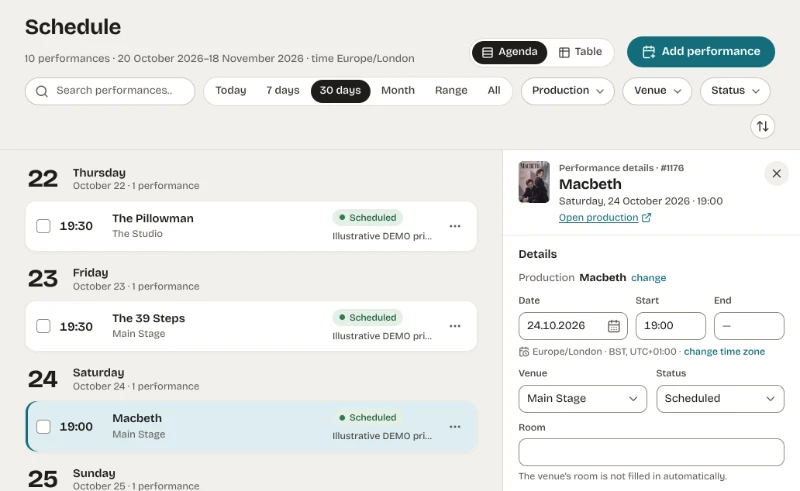Open the date picker calendar icon

[x=614, y=326]
